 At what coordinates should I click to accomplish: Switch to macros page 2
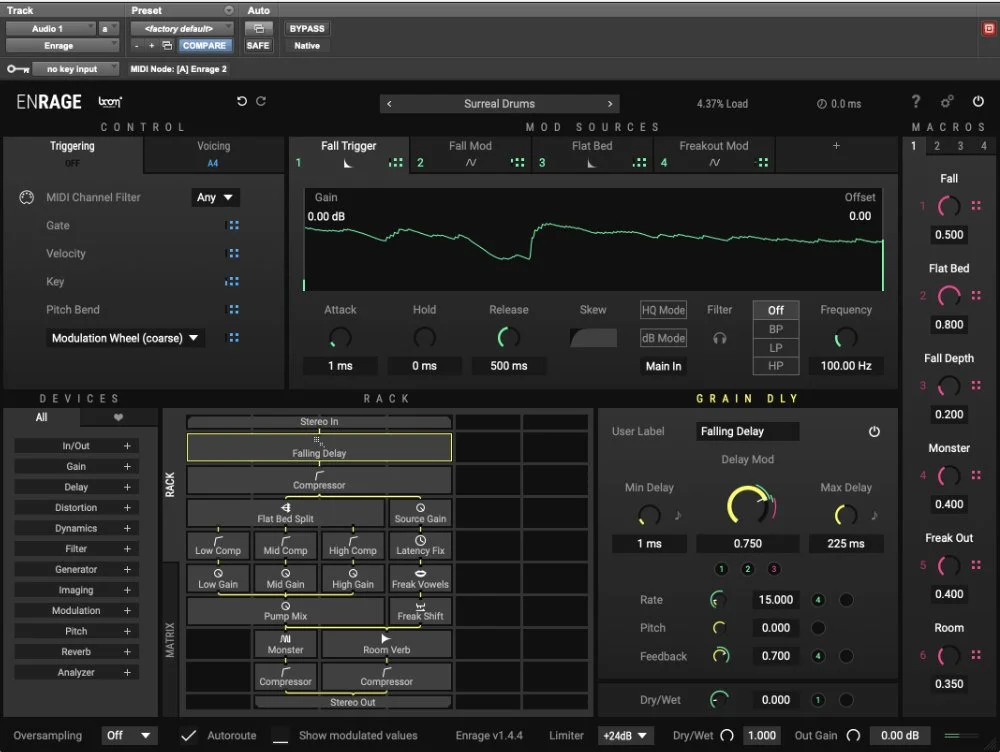pos(936,146)
